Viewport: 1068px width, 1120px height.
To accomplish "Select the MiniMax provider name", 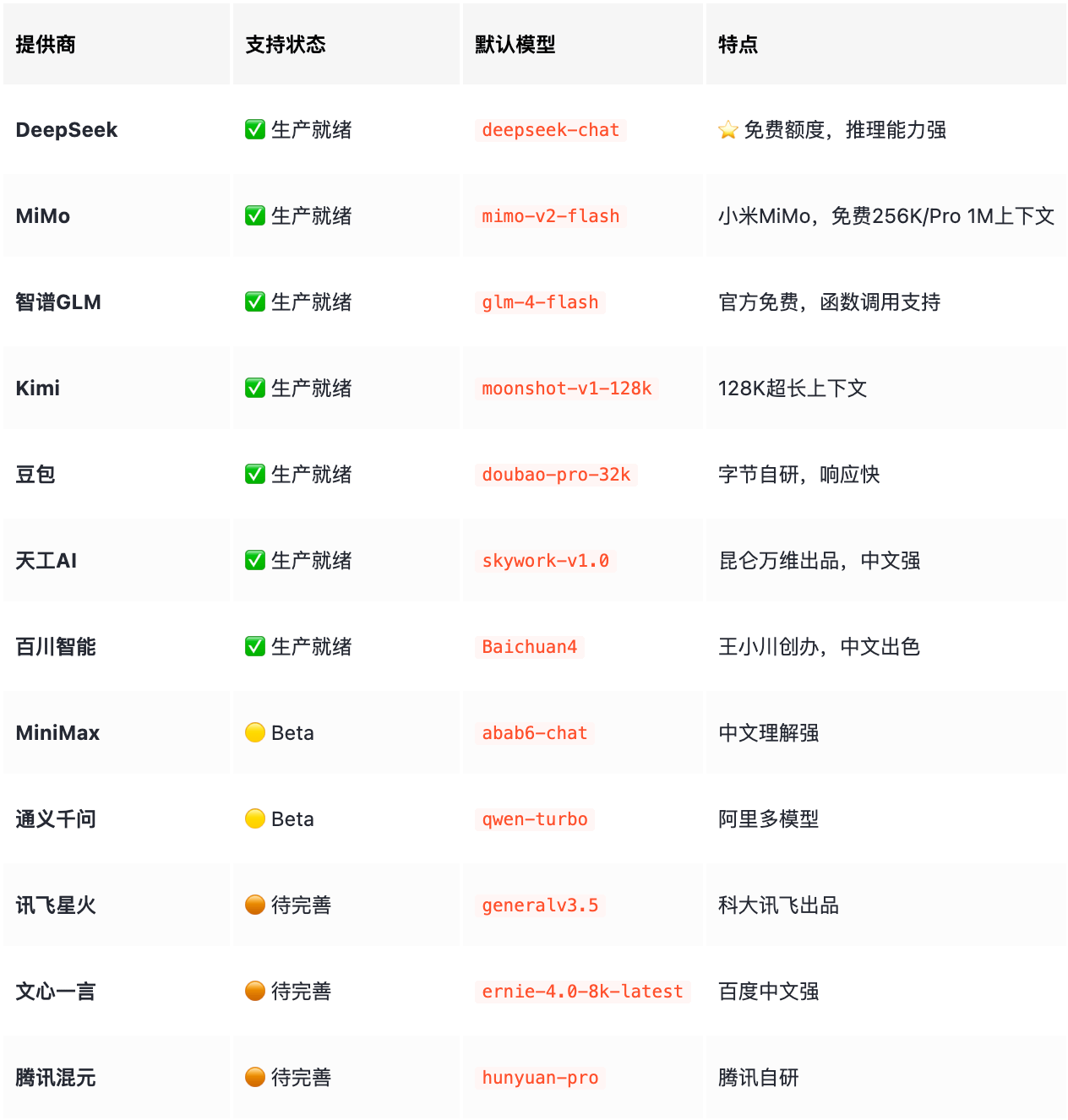I will pyautogui.click(x=57, y=732).
